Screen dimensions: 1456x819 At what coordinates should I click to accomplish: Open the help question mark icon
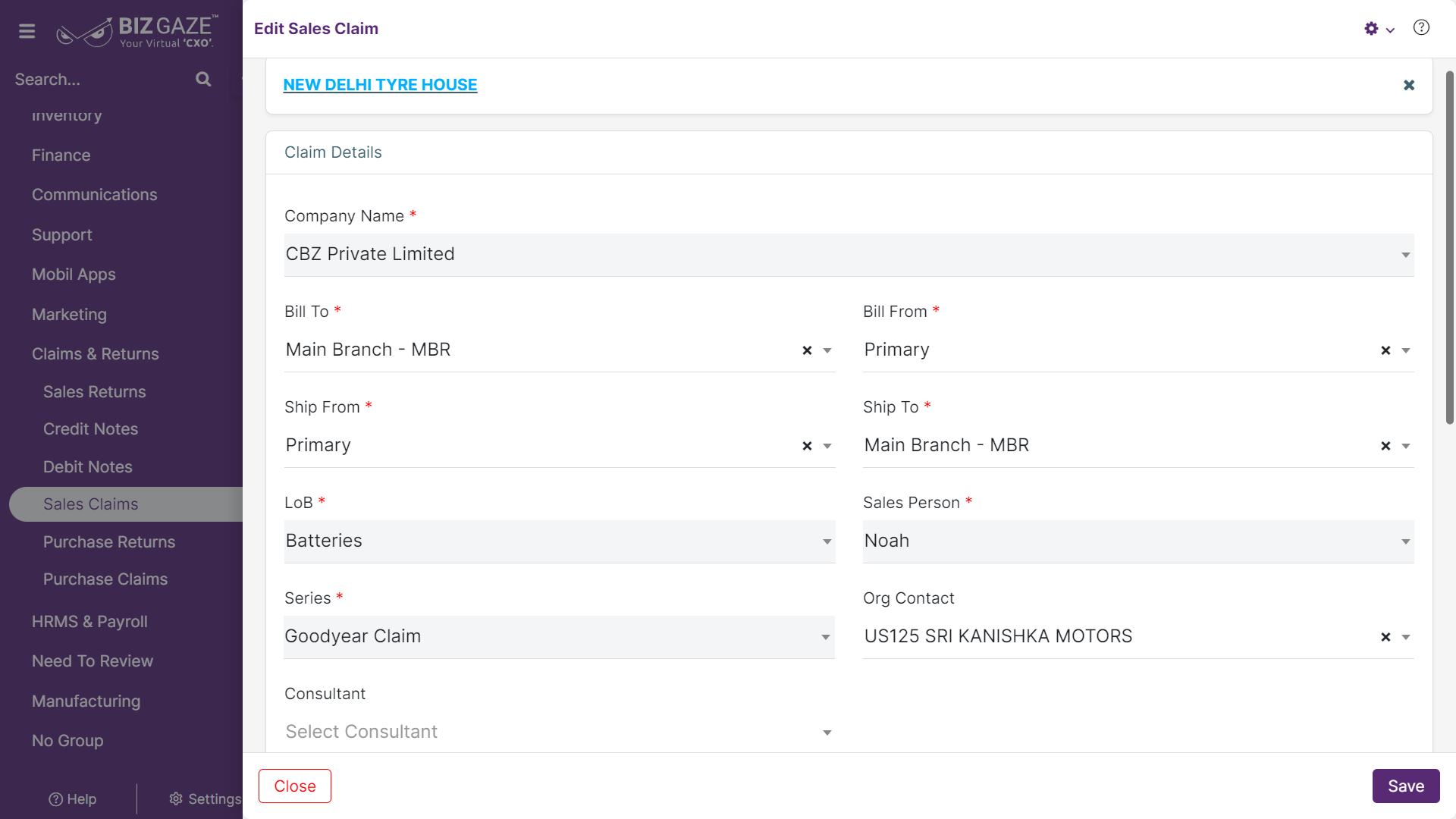[1421, 28]
